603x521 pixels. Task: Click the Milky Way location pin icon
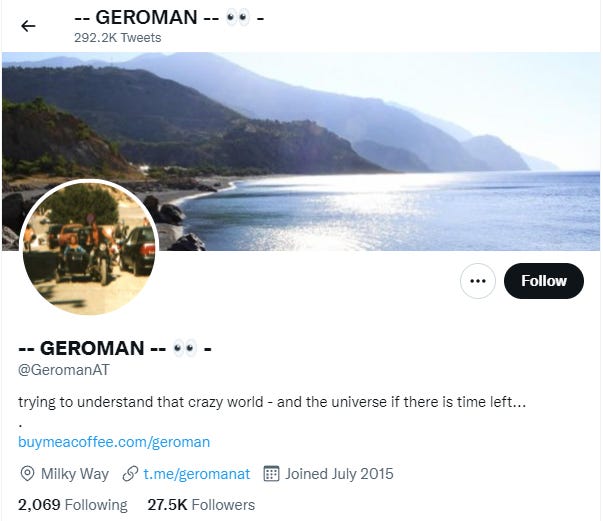[x=27, y=474]
